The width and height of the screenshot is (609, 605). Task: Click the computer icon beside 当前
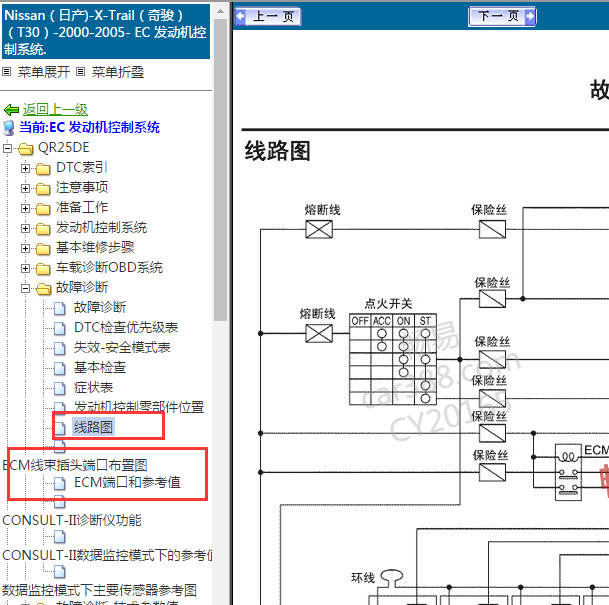[9, 128]
